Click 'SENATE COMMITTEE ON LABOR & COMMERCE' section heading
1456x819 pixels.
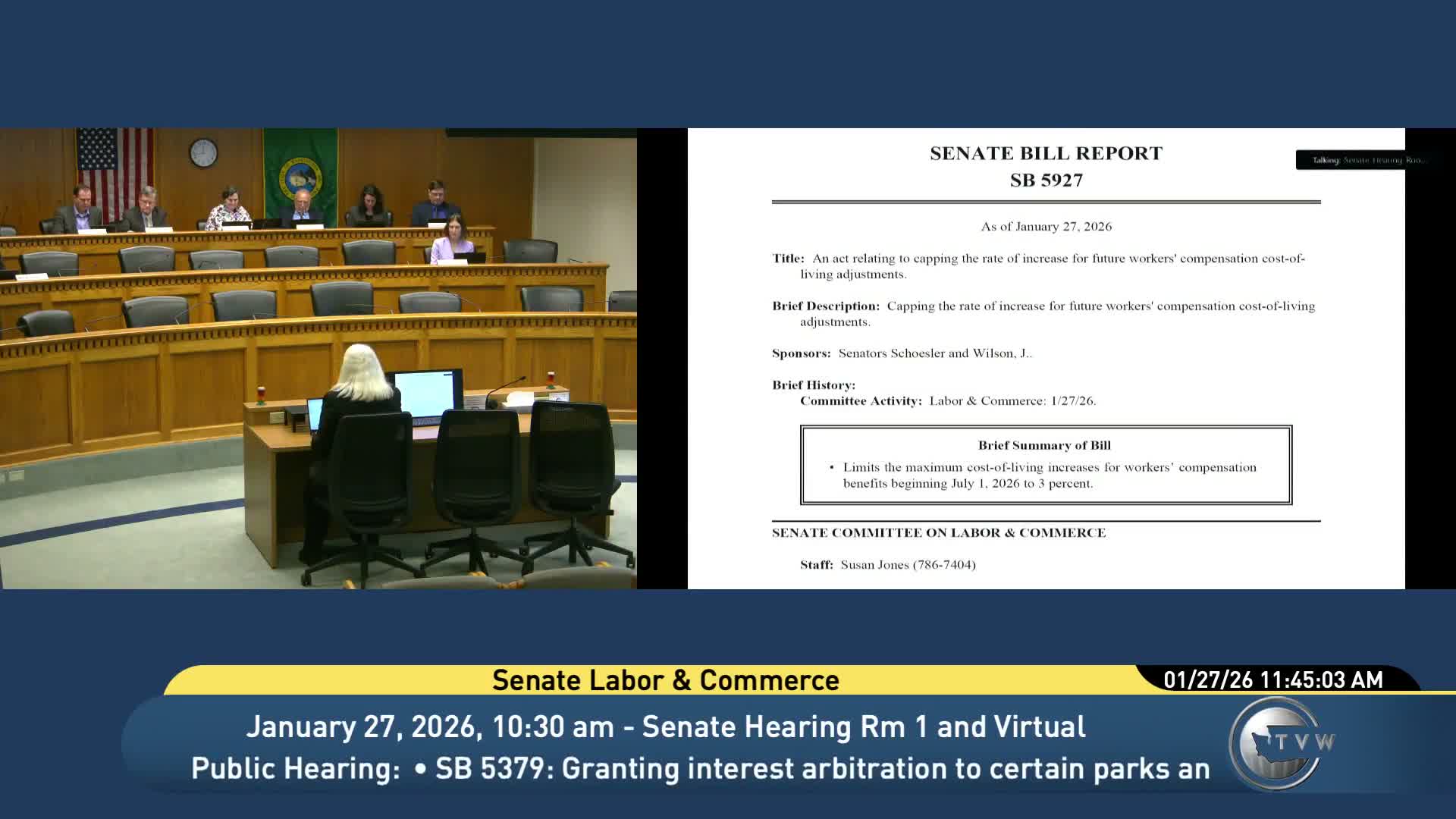click(x=938, y=533)
